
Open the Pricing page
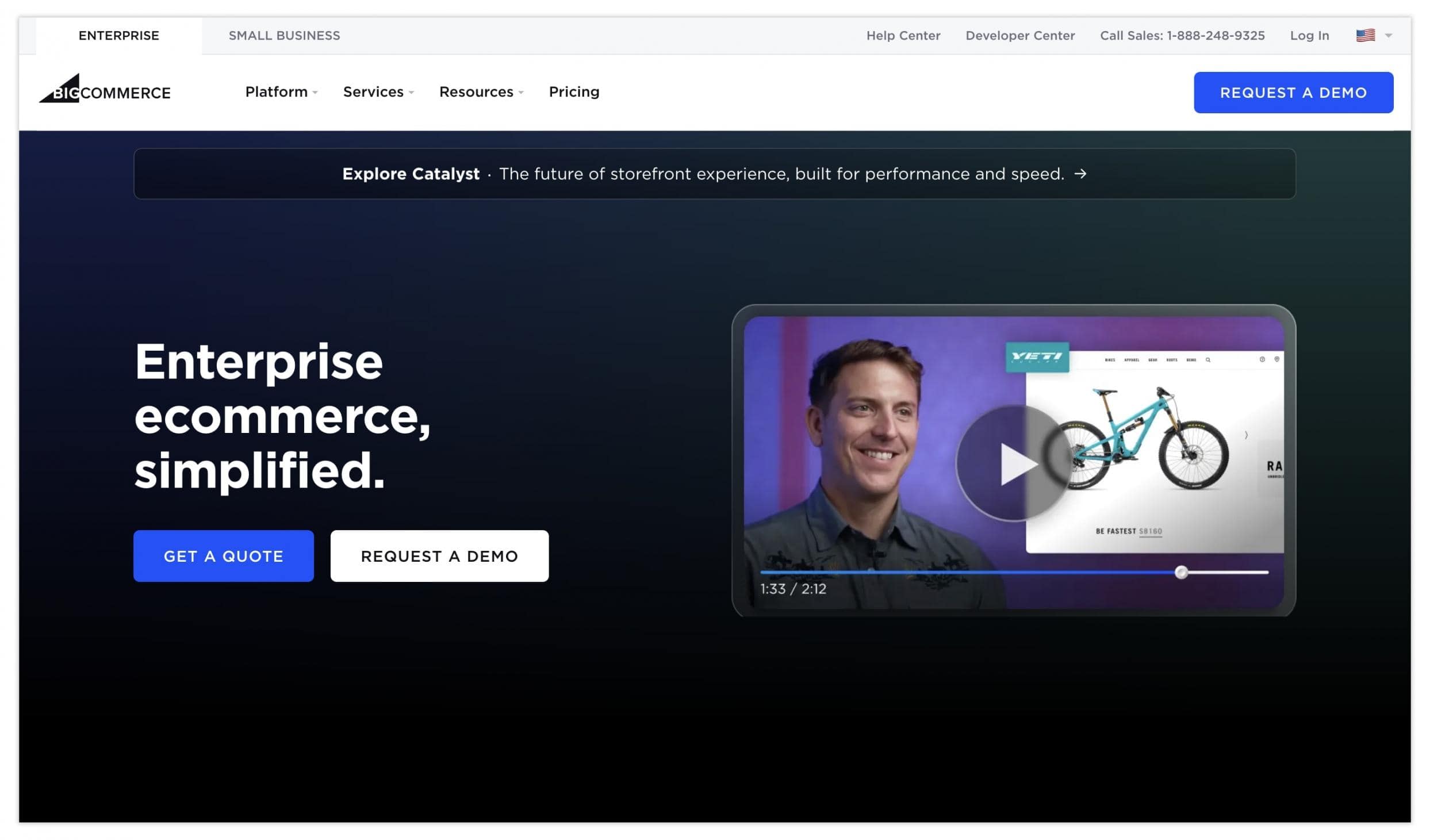click(x=574, y=92)
